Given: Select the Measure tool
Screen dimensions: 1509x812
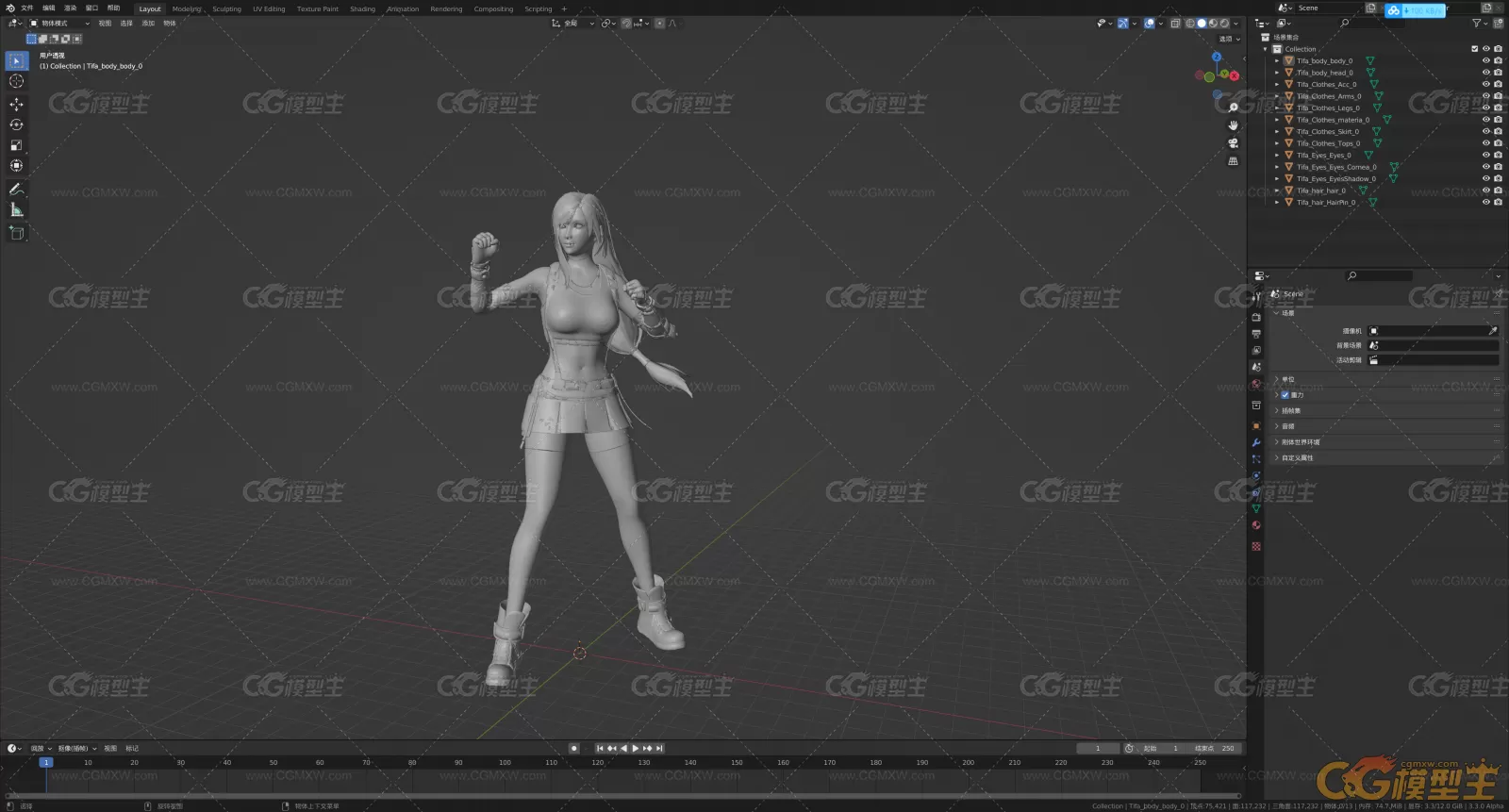Looking at the screenshot, I should (16, 209).
